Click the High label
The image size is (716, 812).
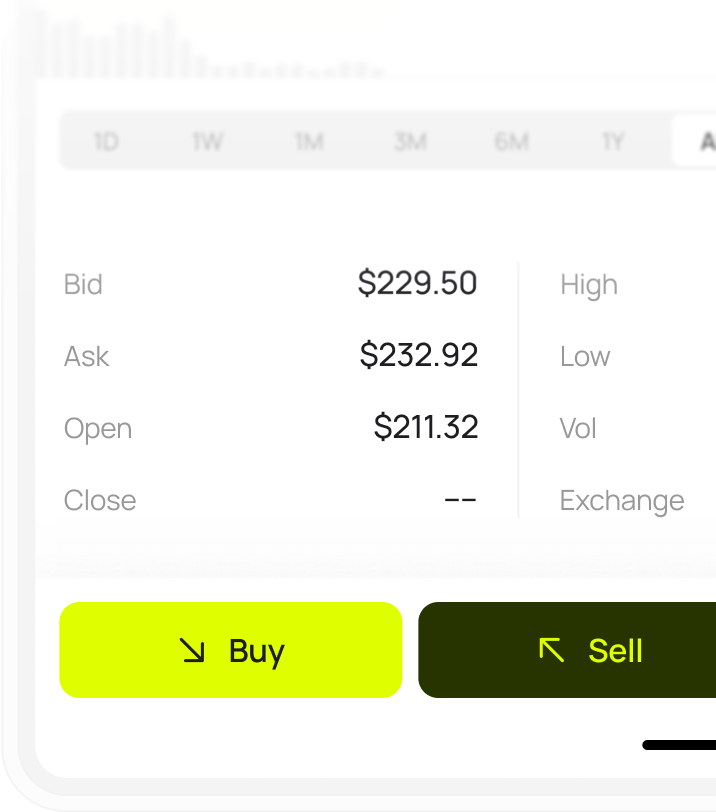tap(589, 285)
